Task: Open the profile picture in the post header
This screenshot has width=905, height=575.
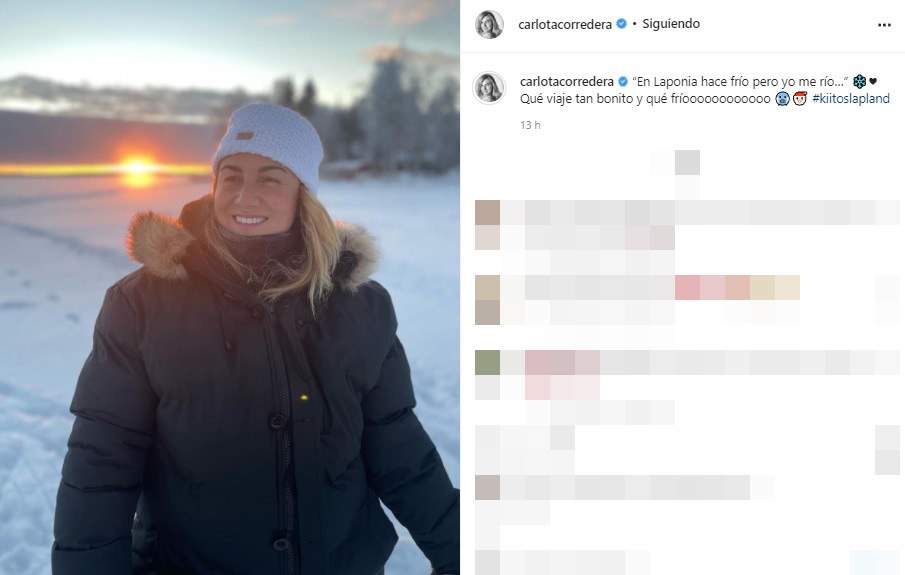Action: (489, 24)
